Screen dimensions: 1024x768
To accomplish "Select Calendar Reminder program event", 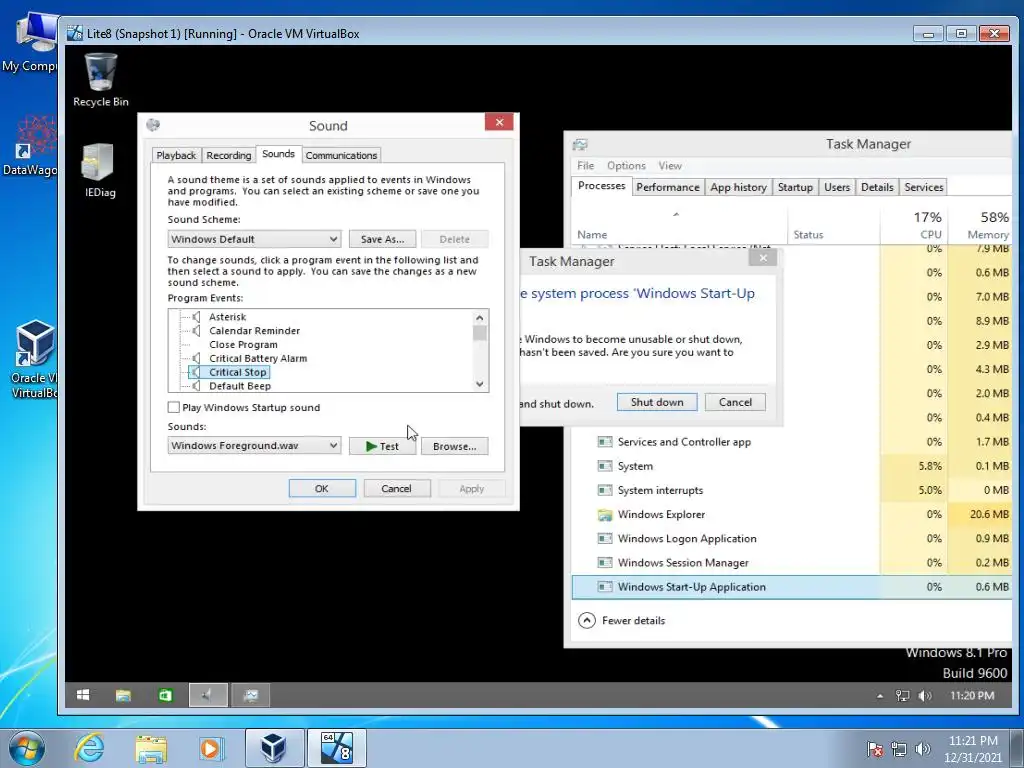I will coord(255,330).
